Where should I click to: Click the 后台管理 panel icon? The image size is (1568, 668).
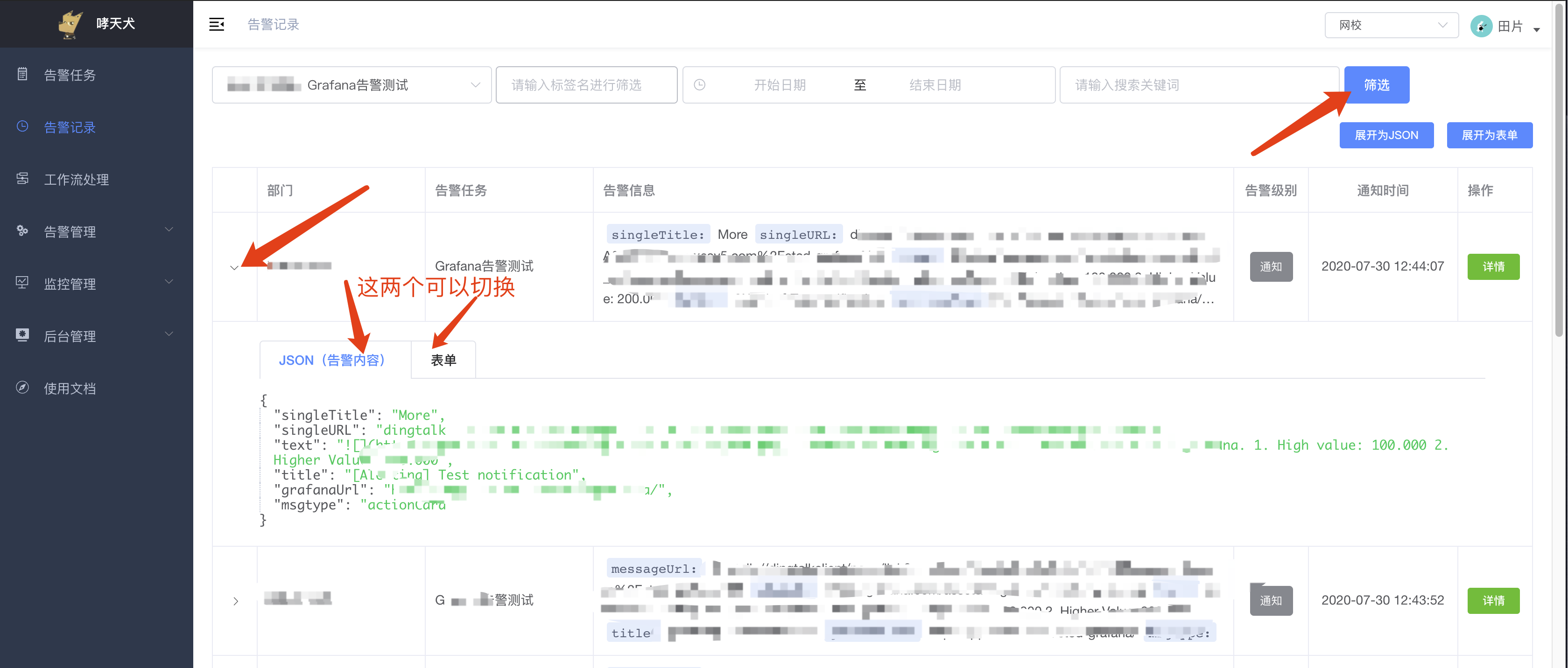(x=22, y=335)
